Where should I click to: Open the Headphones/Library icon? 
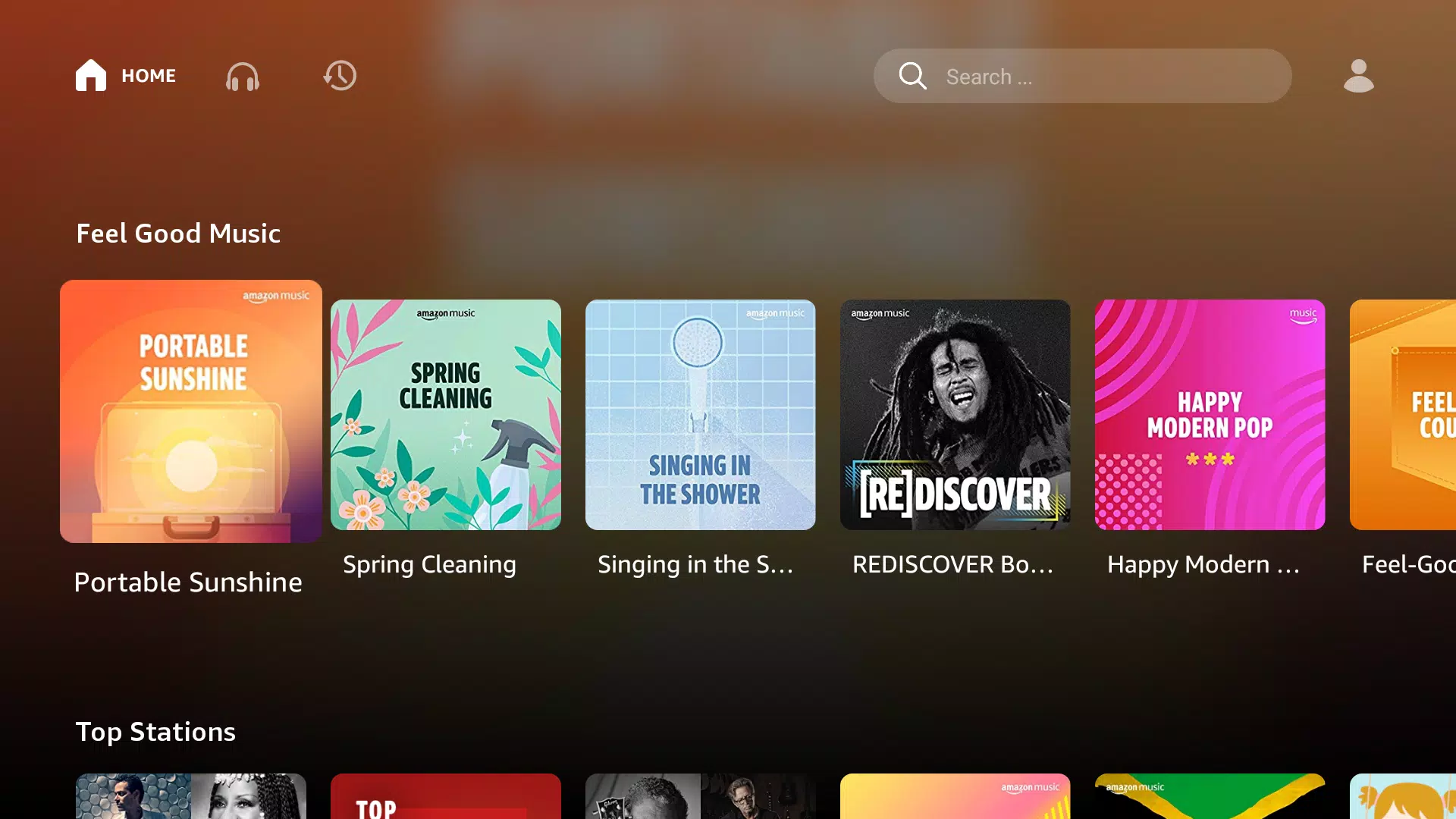tap(243, 76)
